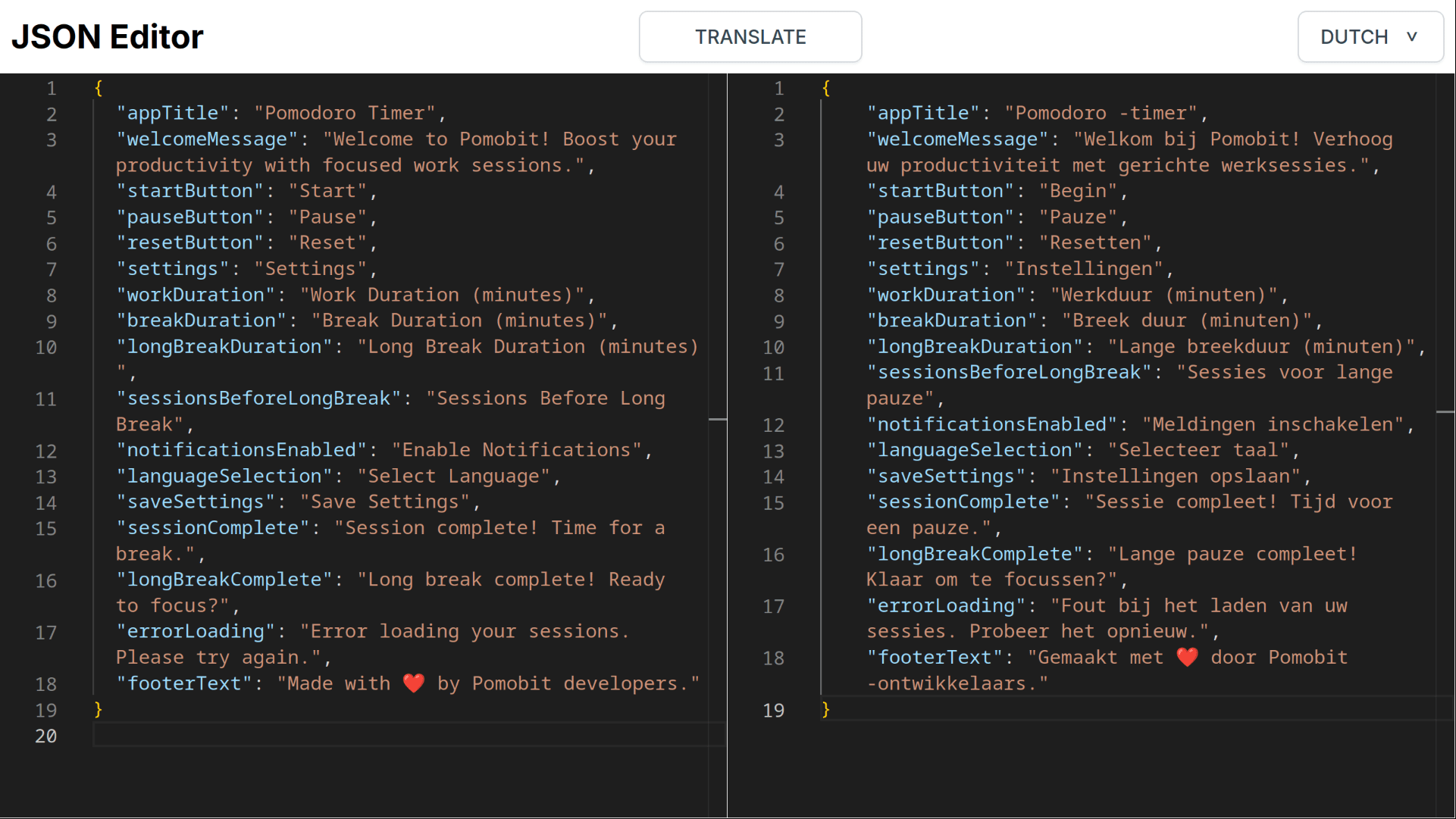Click the "footerText" key in left editor
1456x819 pixels.
coord(184,683)
